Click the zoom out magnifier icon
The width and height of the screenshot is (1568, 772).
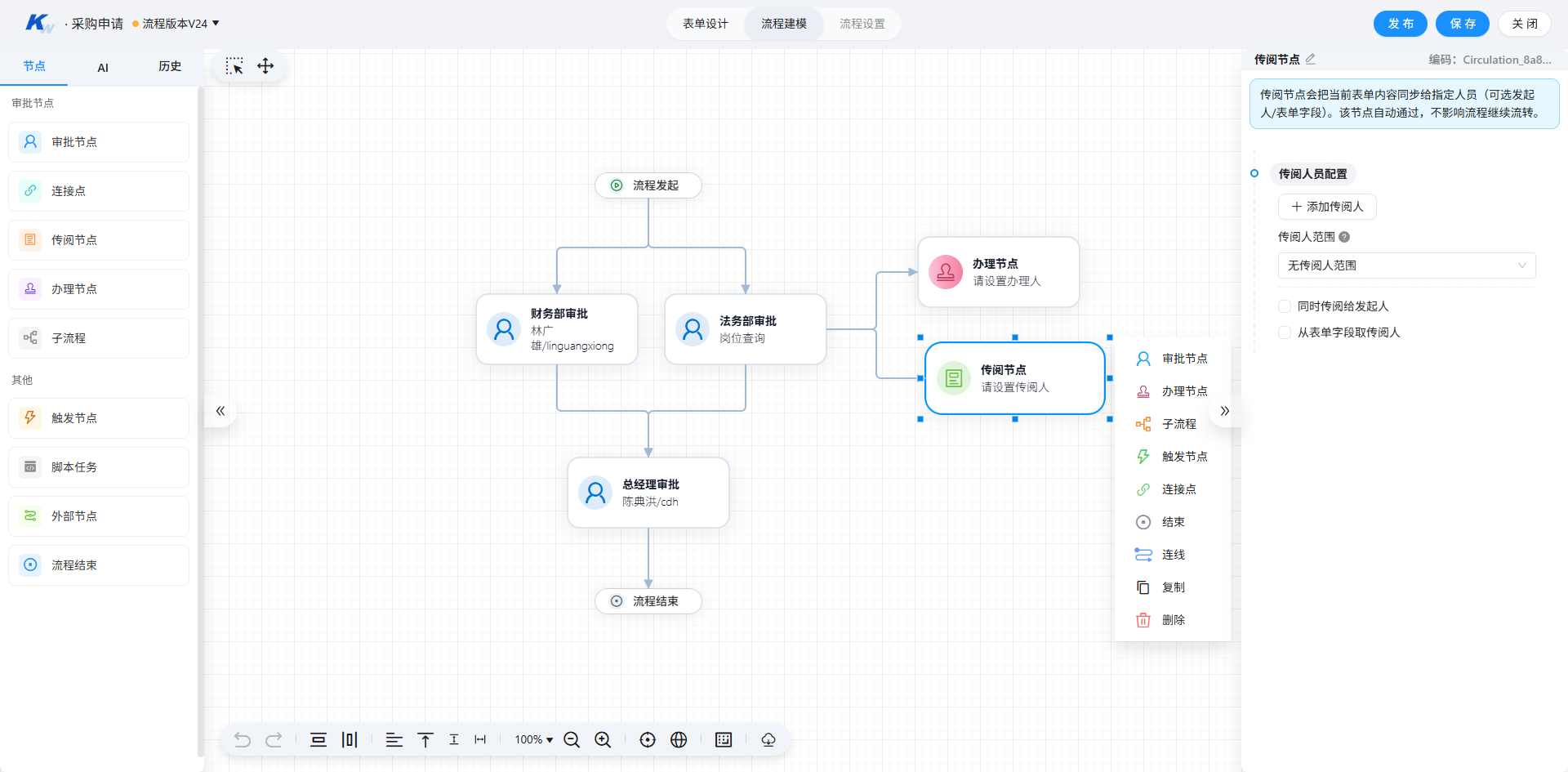572,739
